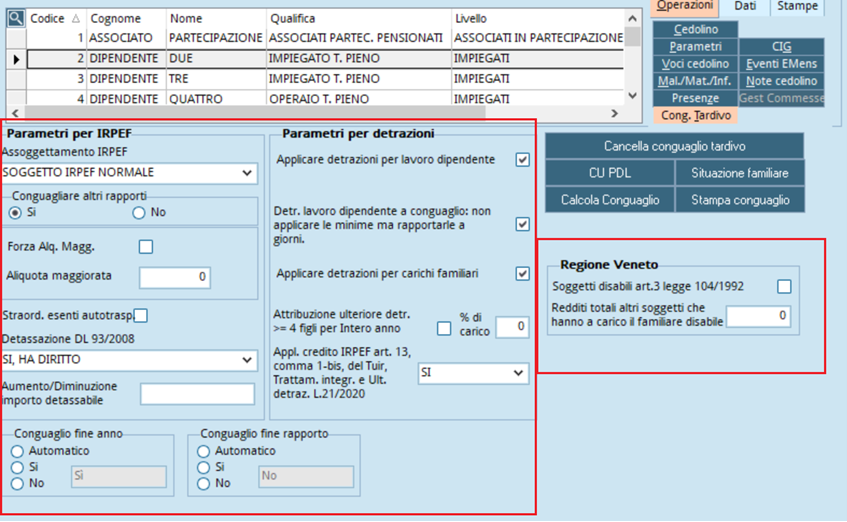The width and height of the screenshot is (847, 522).
Task: Toggle Straord. esenti autotrasp. checkbox
Action: pos(140,316)
